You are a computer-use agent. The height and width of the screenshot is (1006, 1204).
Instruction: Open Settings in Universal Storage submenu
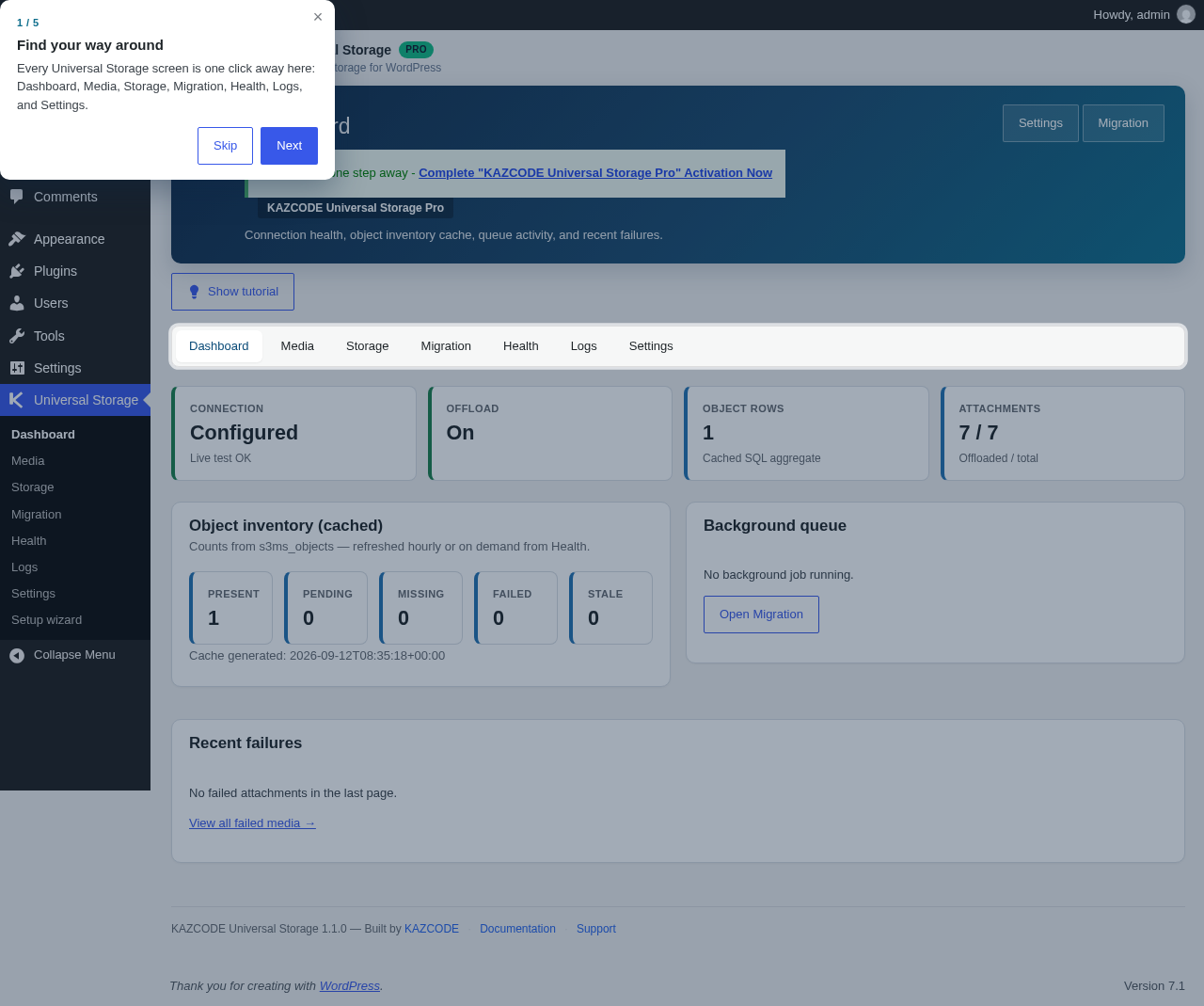click(75, 594)
